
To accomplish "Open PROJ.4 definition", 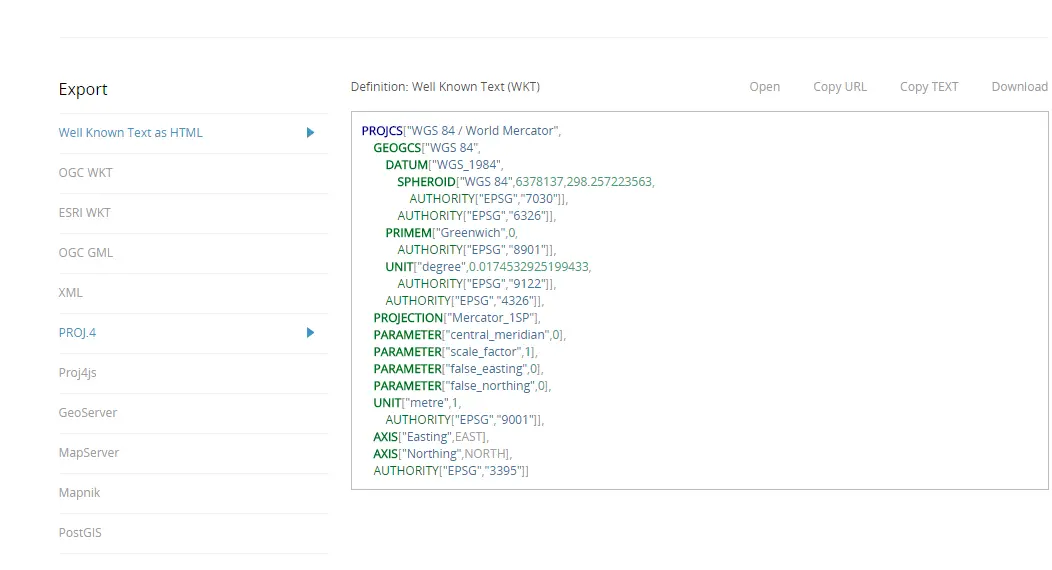I will [x=77, y=333].
